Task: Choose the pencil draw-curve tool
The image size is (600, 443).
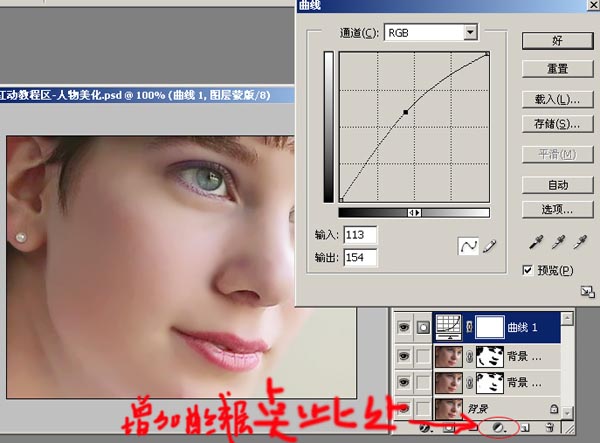Action: pos(489,246)
